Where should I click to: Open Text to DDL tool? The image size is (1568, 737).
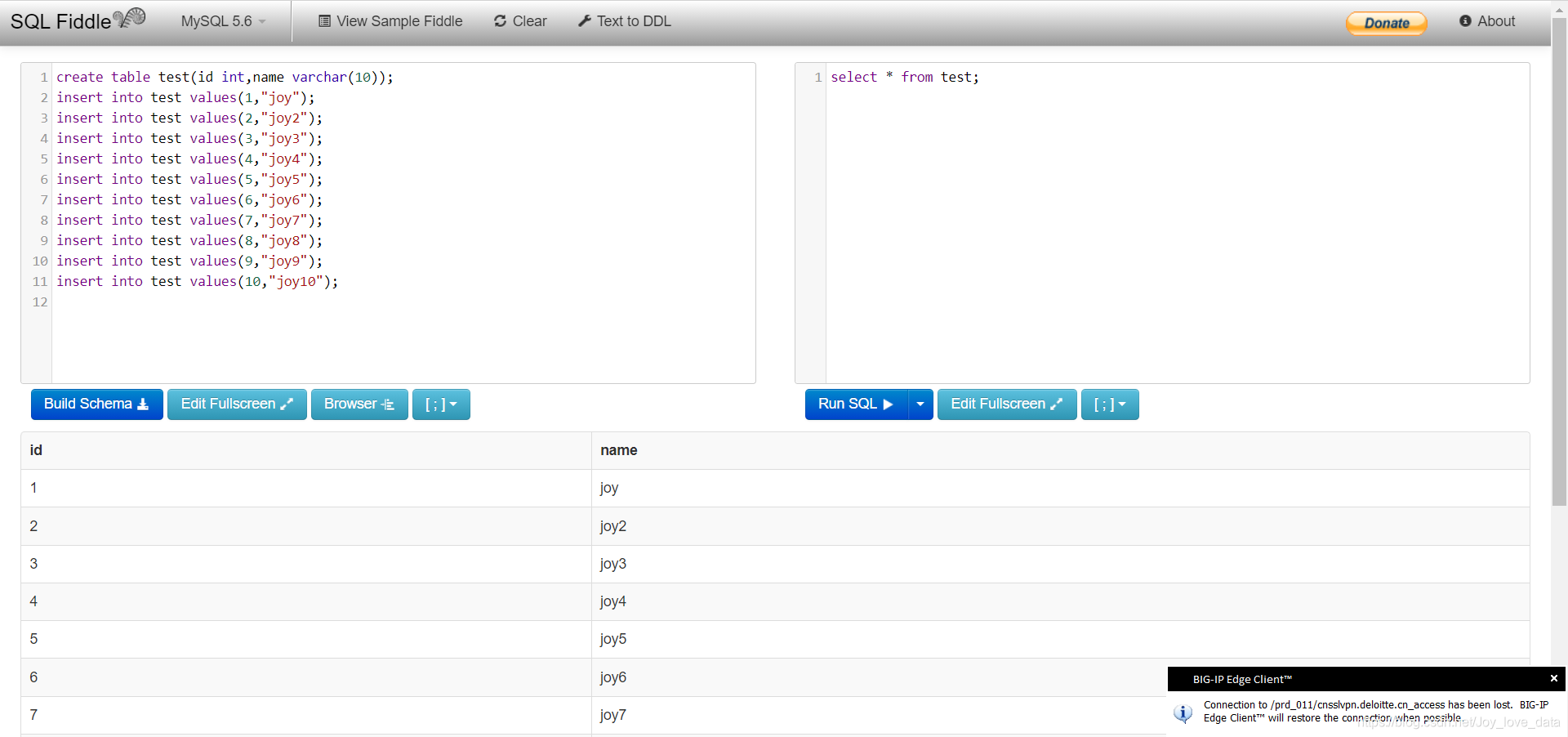[625, 21]
